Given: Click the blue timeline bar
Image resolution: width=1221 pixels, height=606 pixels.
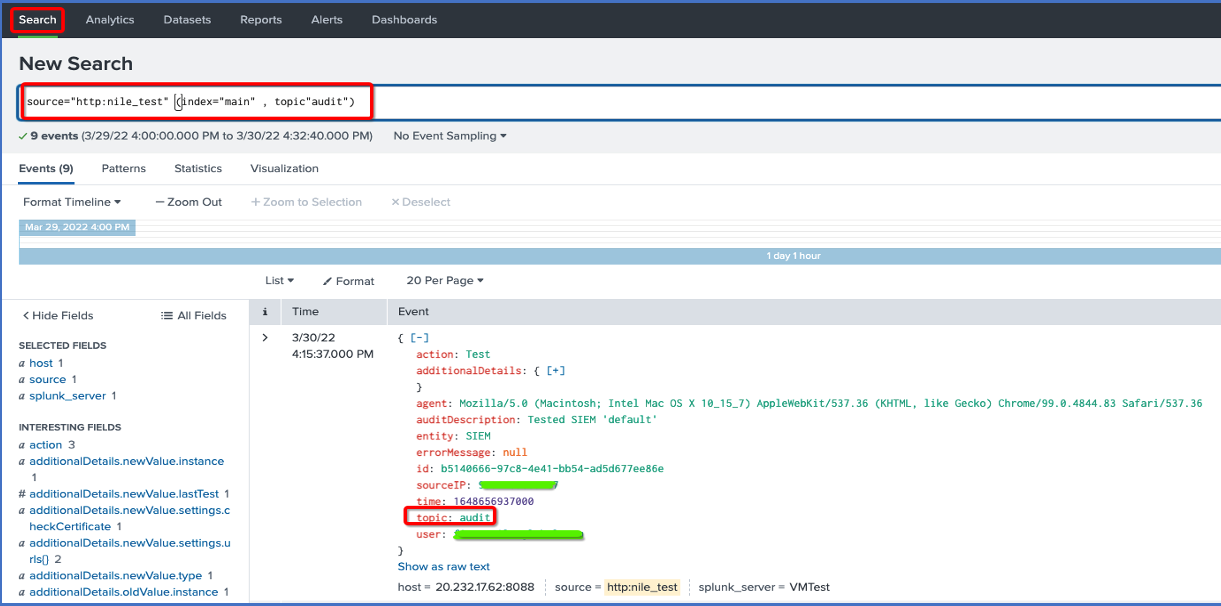Looking at the screenshot, I should point(619,256).
